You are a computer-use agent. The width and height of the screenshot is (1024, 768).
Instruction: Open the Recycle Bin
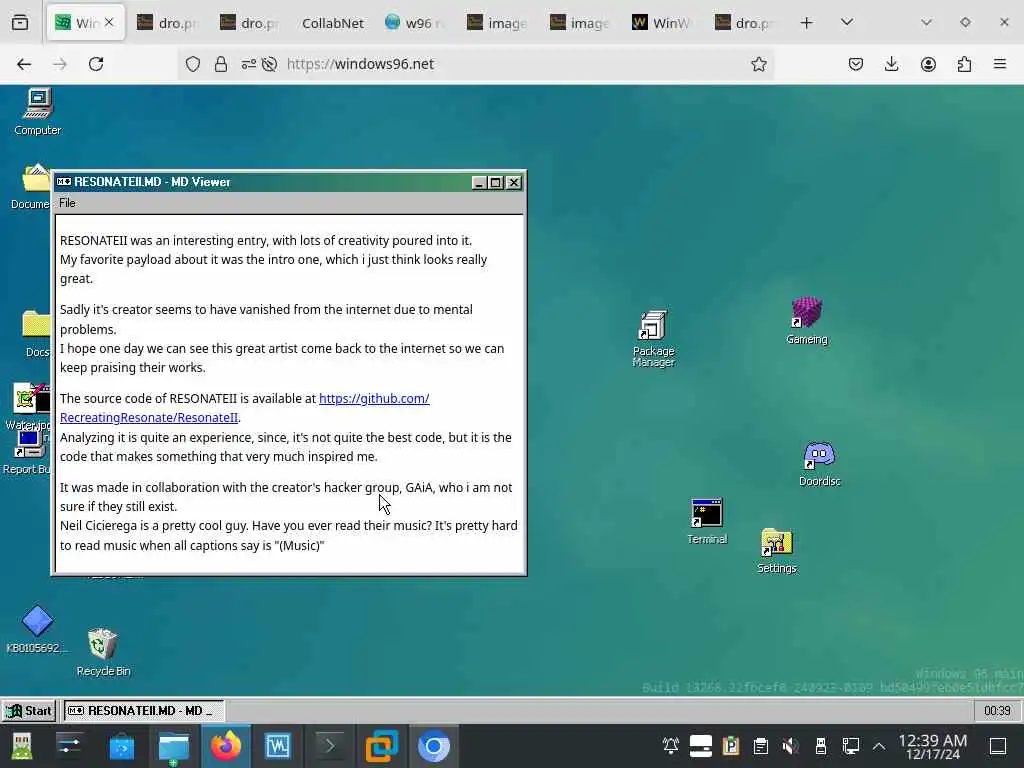[x=103, y=652]
